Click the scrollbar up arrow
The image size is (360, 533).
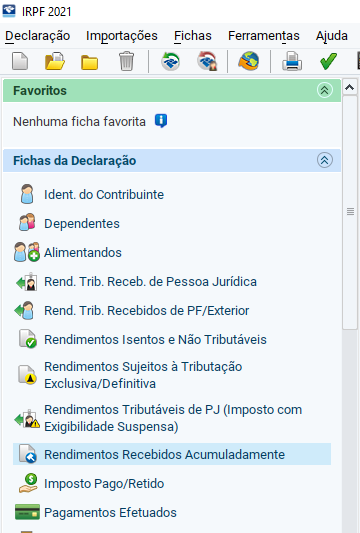[349, 87]
